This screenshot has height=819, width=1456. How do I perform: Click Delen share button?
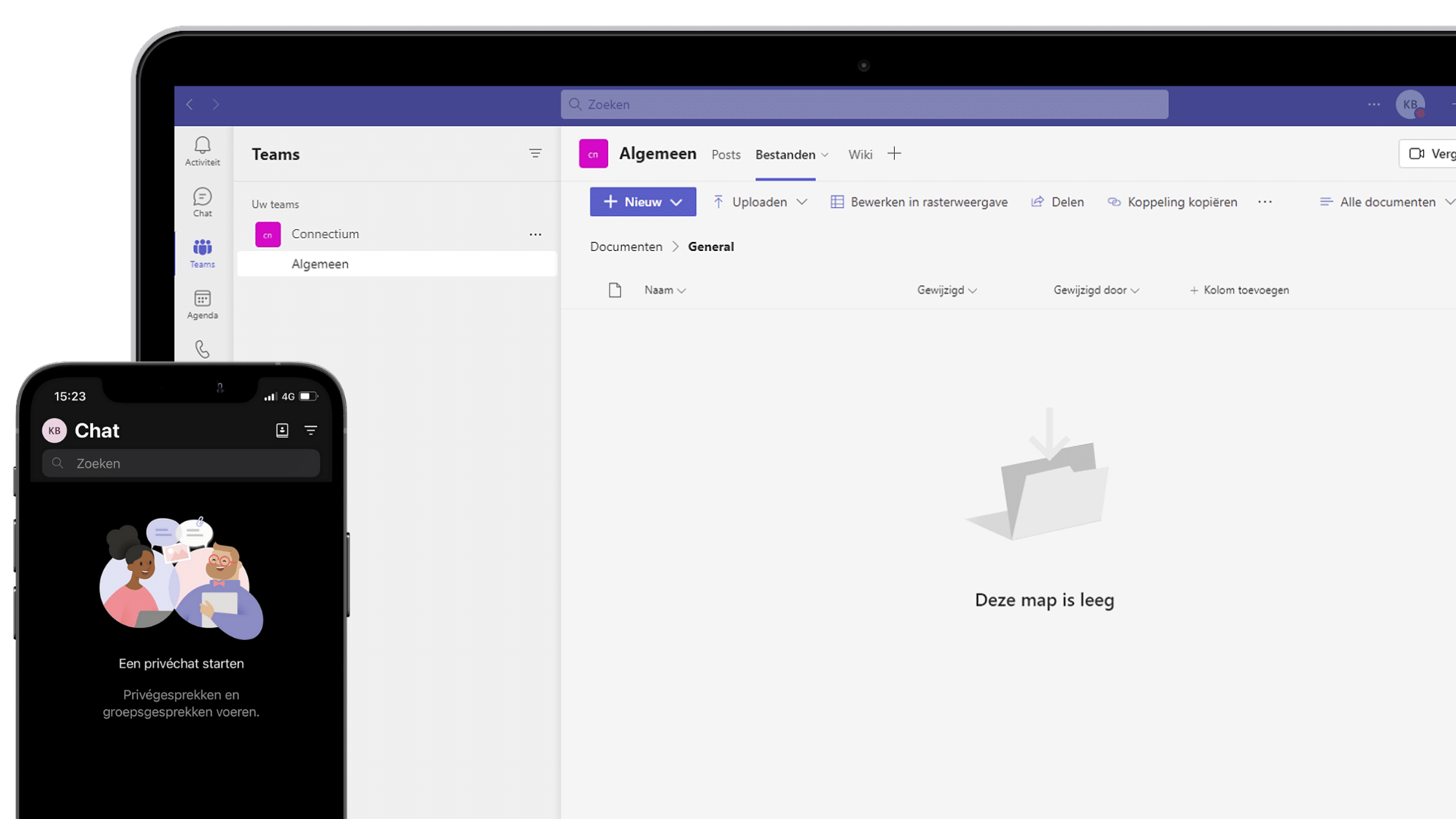coord(1057,202)
